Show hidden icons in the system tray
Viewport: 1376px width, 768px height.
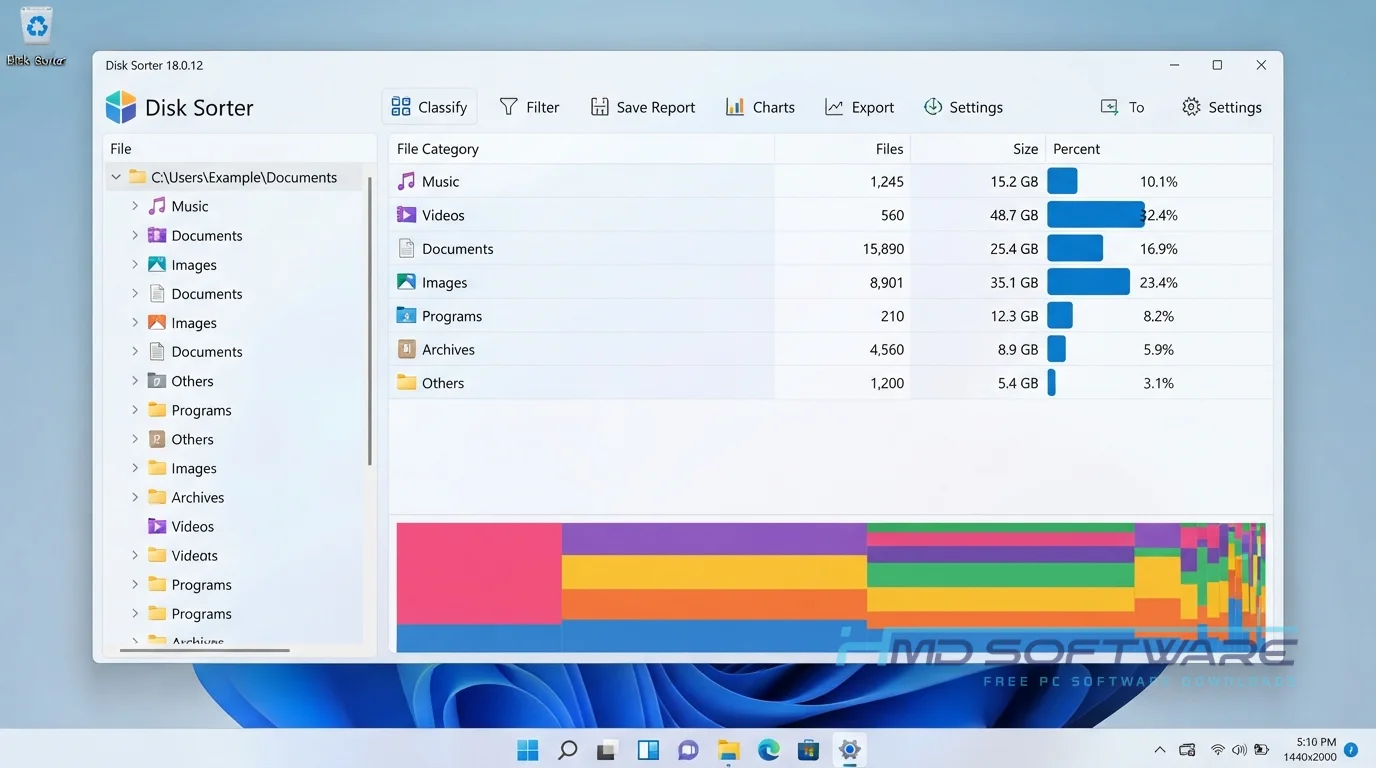click(x=1160, y=750)
